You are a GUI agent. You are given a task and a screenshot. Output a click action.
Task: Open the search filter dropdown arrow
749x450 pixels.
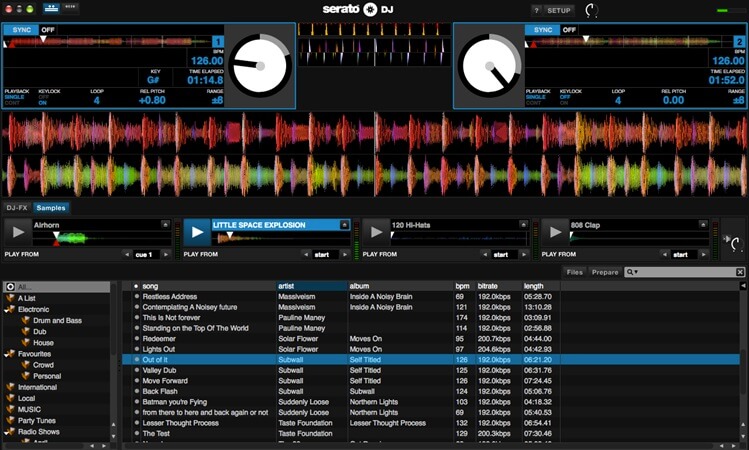[636, 272]
